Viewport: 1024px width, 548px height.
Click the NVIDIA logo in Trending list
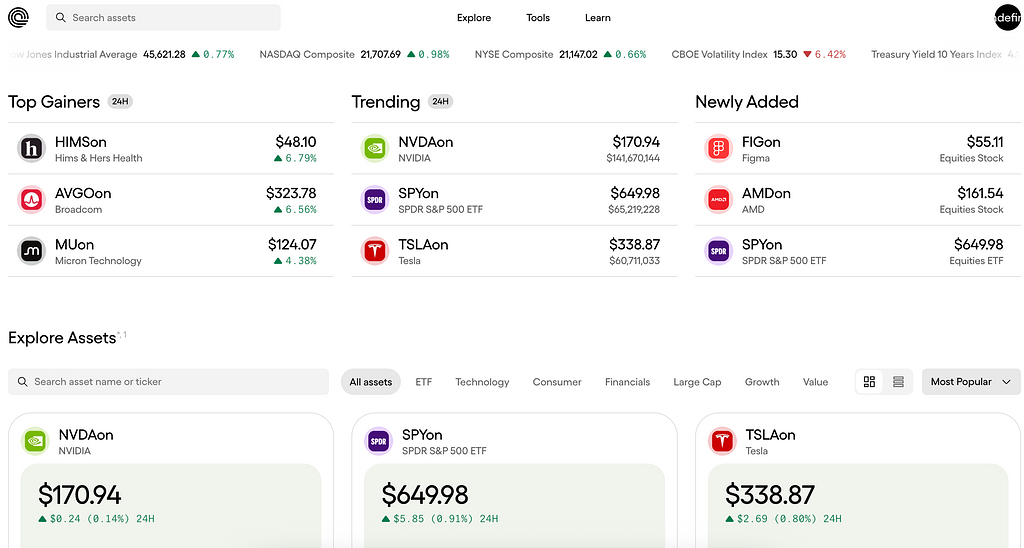coord(375,149)
